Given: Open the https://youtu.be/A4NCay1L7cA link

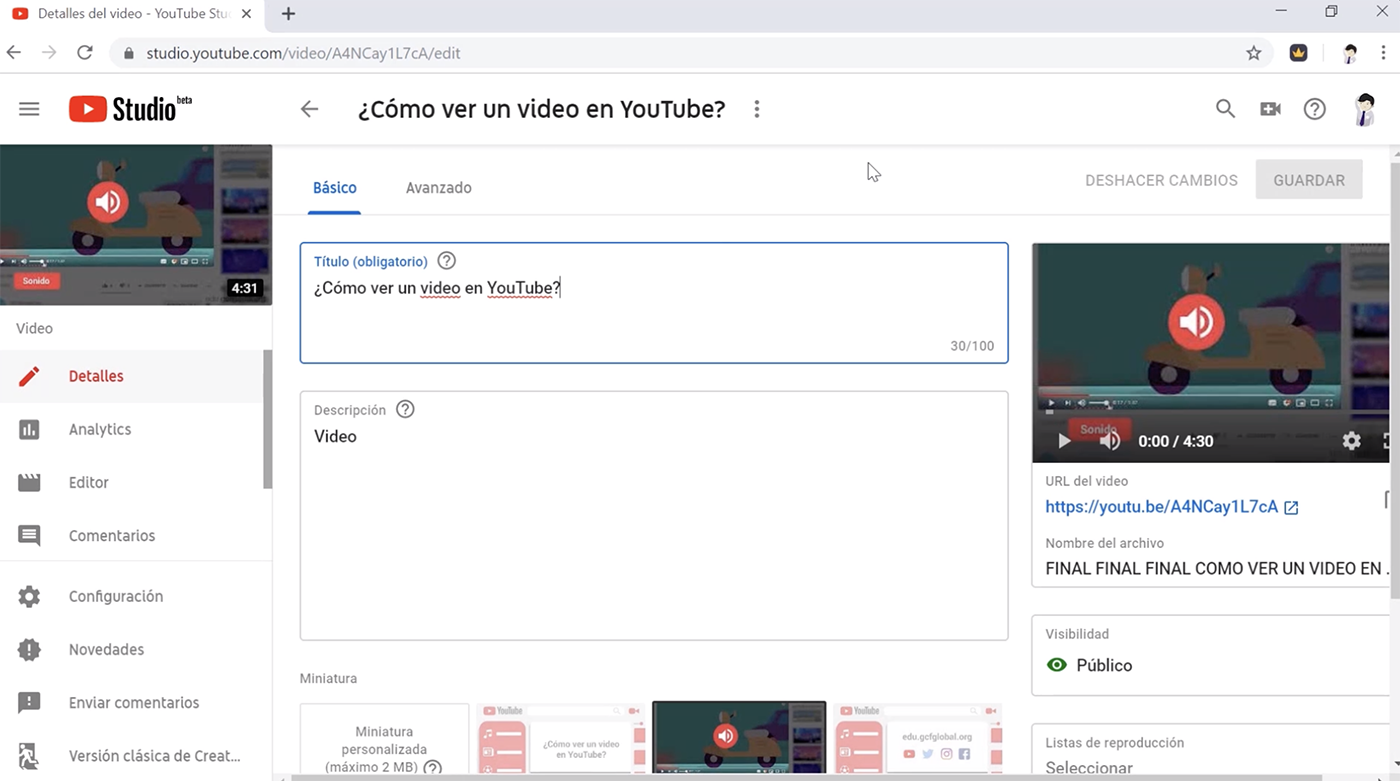Looking at the screenshot, I should [1161, 507].
